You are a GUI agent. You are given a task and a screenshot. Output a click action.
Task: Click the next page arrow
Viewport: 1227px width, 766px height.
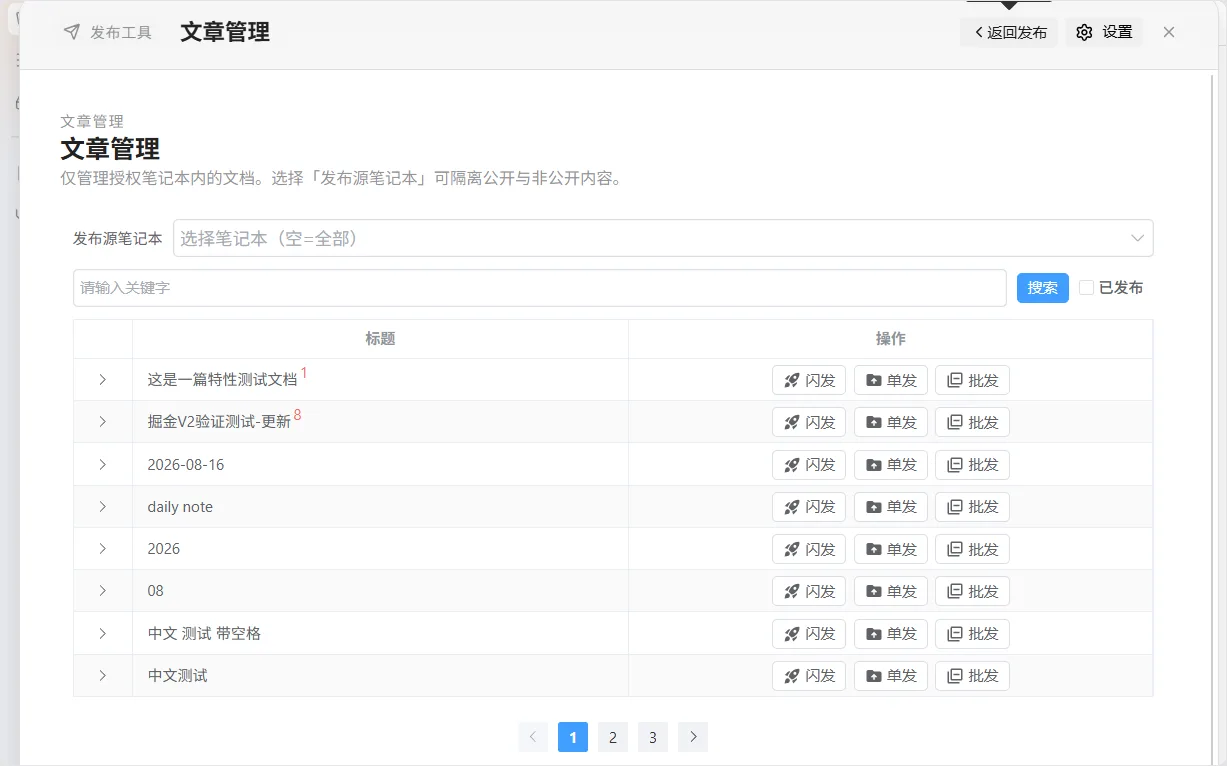693,738
